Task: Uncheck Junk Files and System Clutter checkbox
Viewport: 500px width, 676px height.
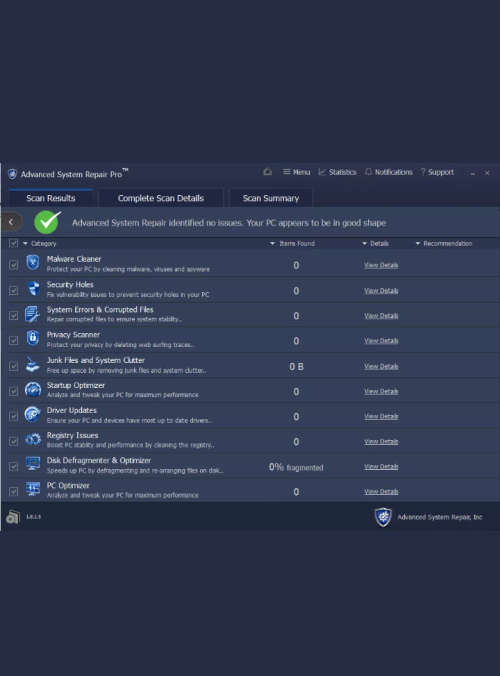Action: (x=13, y=366)
